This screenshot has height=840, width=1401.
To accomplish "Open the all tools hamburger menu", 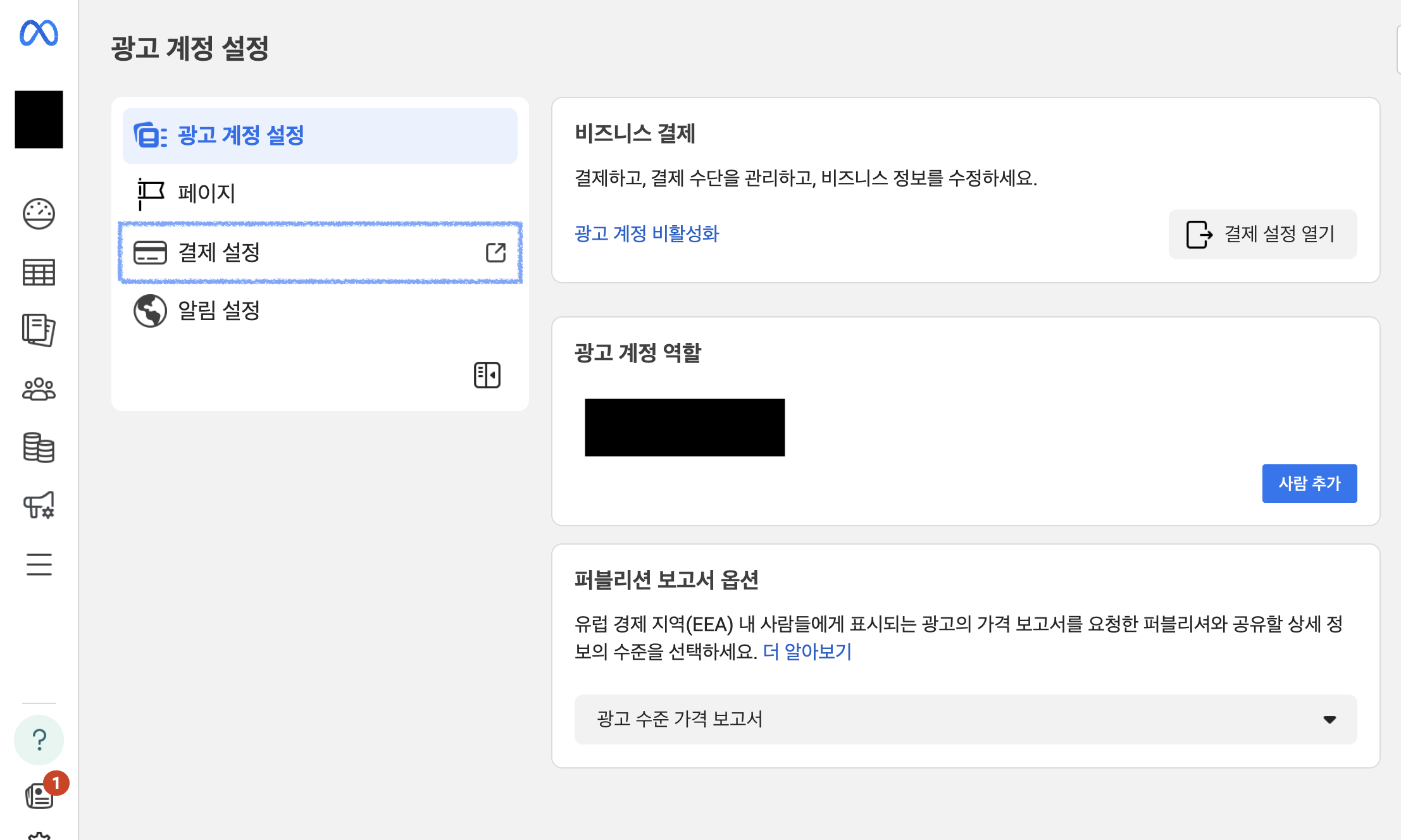I will tap(39, 564).
